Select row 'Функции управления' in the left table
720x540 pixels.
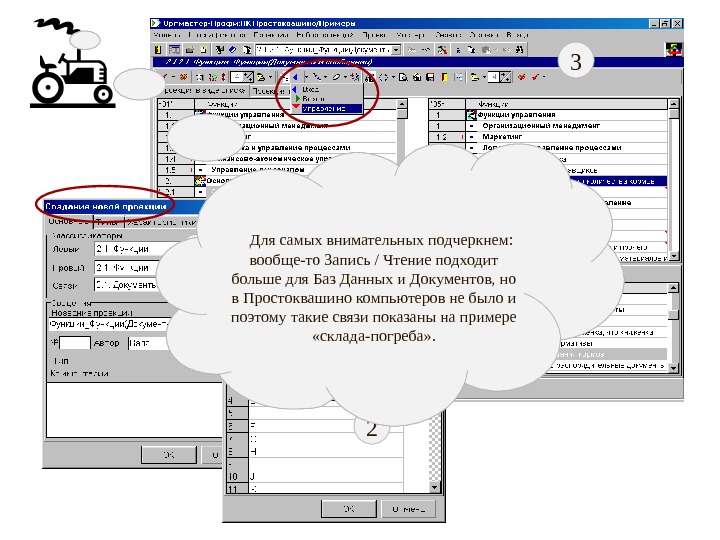277,115
